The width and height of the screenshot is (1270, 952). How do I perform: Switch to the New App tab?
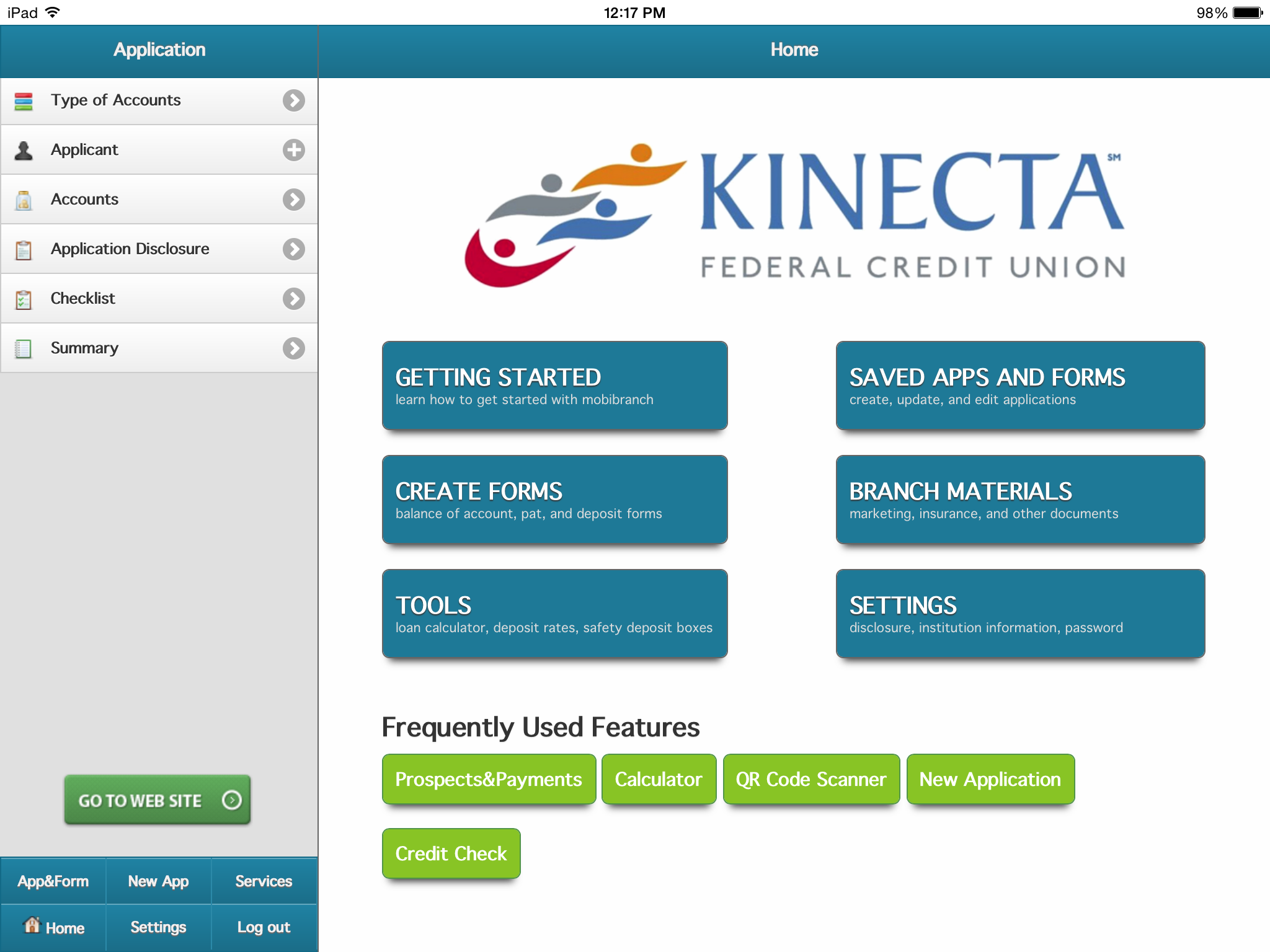click(x=159, y=881)
